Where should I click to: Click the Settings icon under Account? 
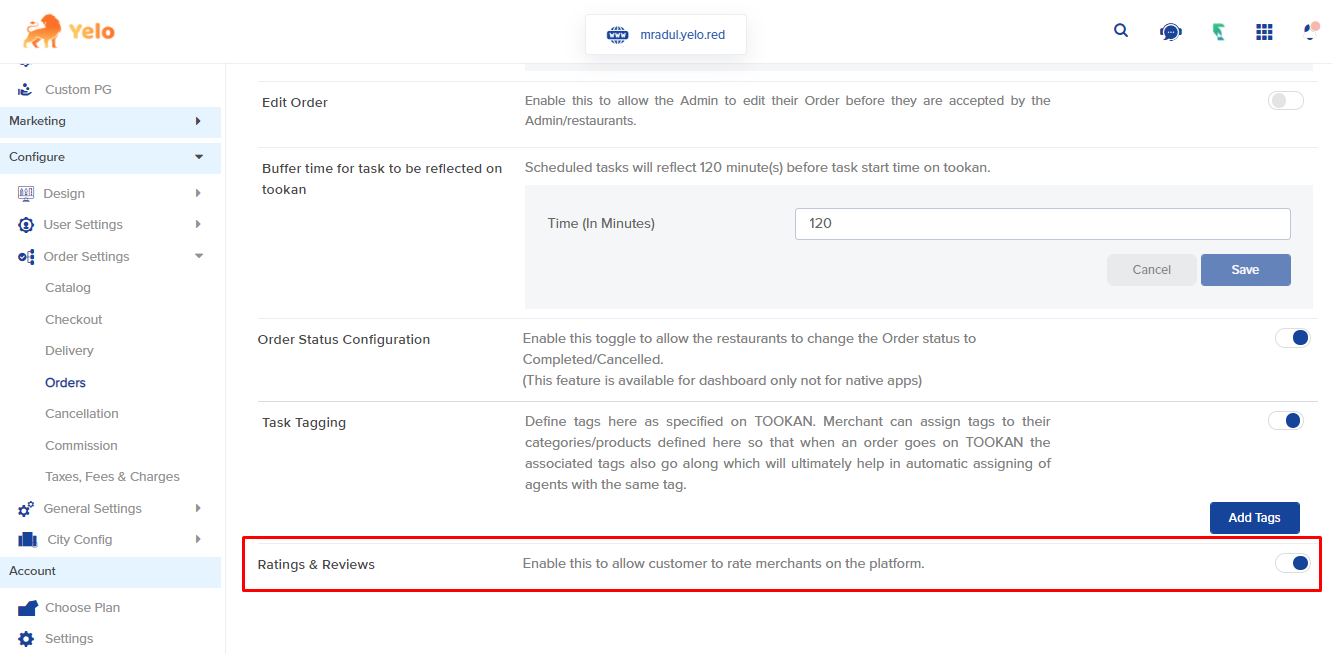(27, 638)
